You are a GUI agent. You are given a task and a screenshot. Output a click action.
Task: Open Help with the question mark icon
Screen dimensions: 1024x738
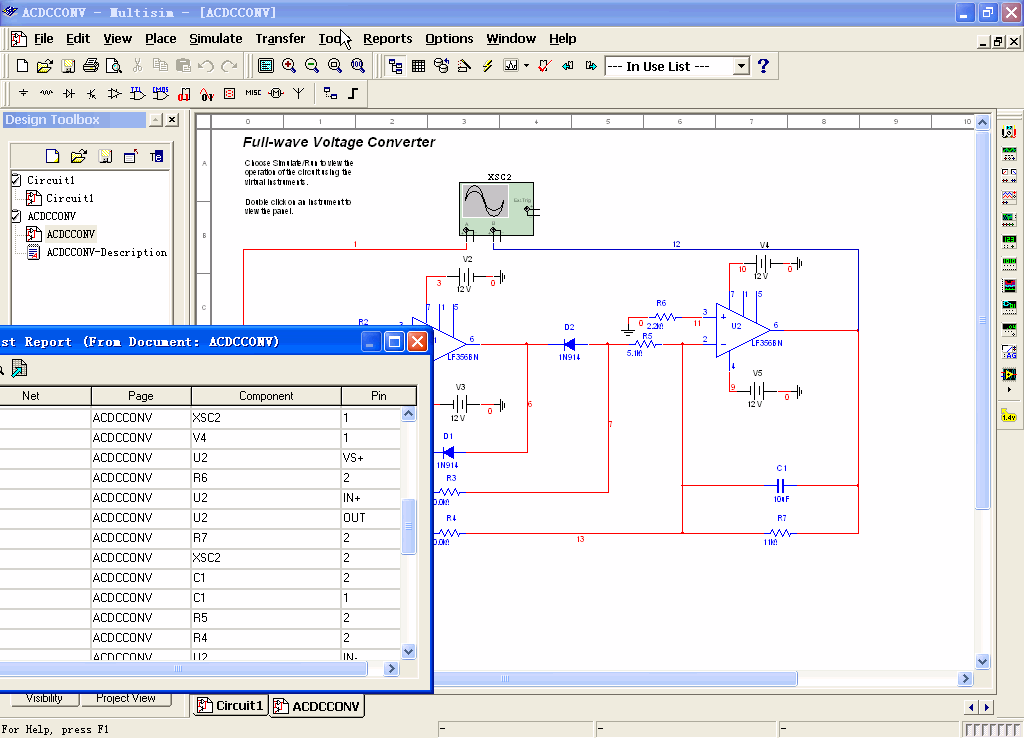763,66
